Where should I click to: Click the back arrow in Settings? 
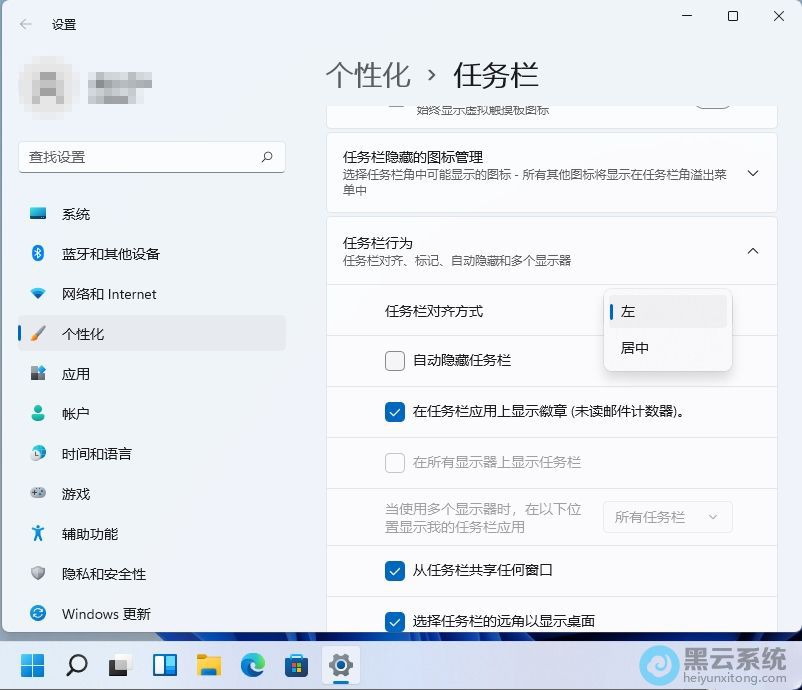click(x=26, y=24)
